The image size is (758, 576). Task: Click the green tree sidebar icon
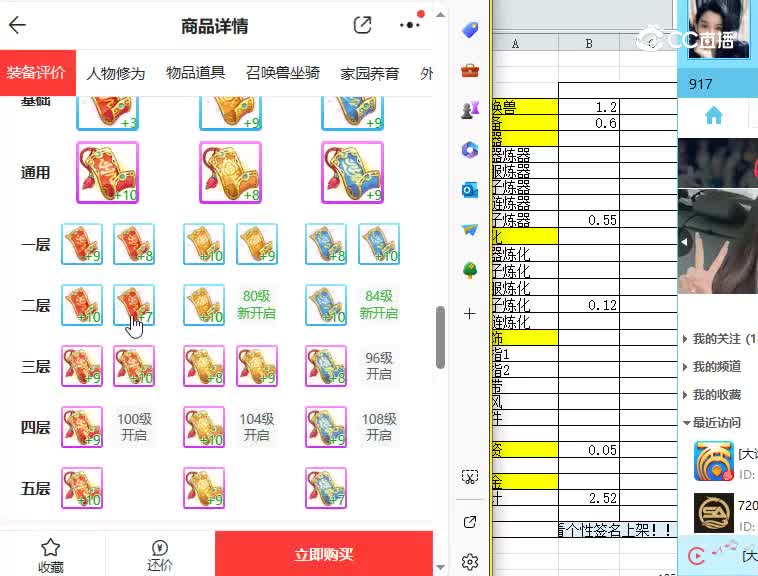(470, 270)
